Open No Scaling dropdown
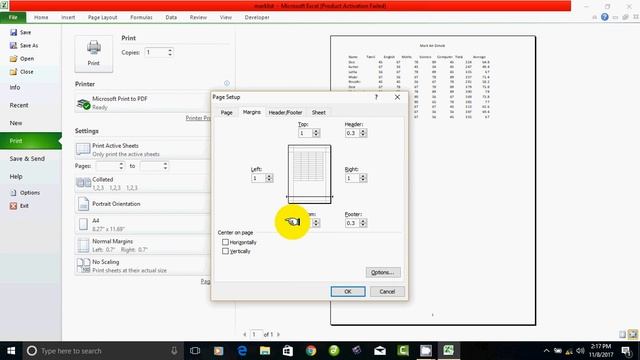The width and height of the screenshot is (640, 360). (x=143, y=266)
